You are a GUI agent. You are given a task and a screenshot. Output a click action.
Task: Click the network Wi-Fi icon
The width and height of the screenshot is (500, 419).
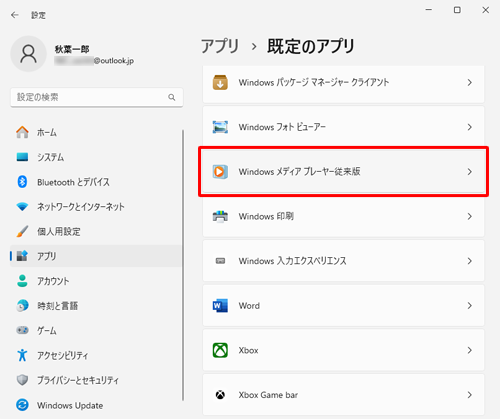pyautogui.click(x=22, y=207)
